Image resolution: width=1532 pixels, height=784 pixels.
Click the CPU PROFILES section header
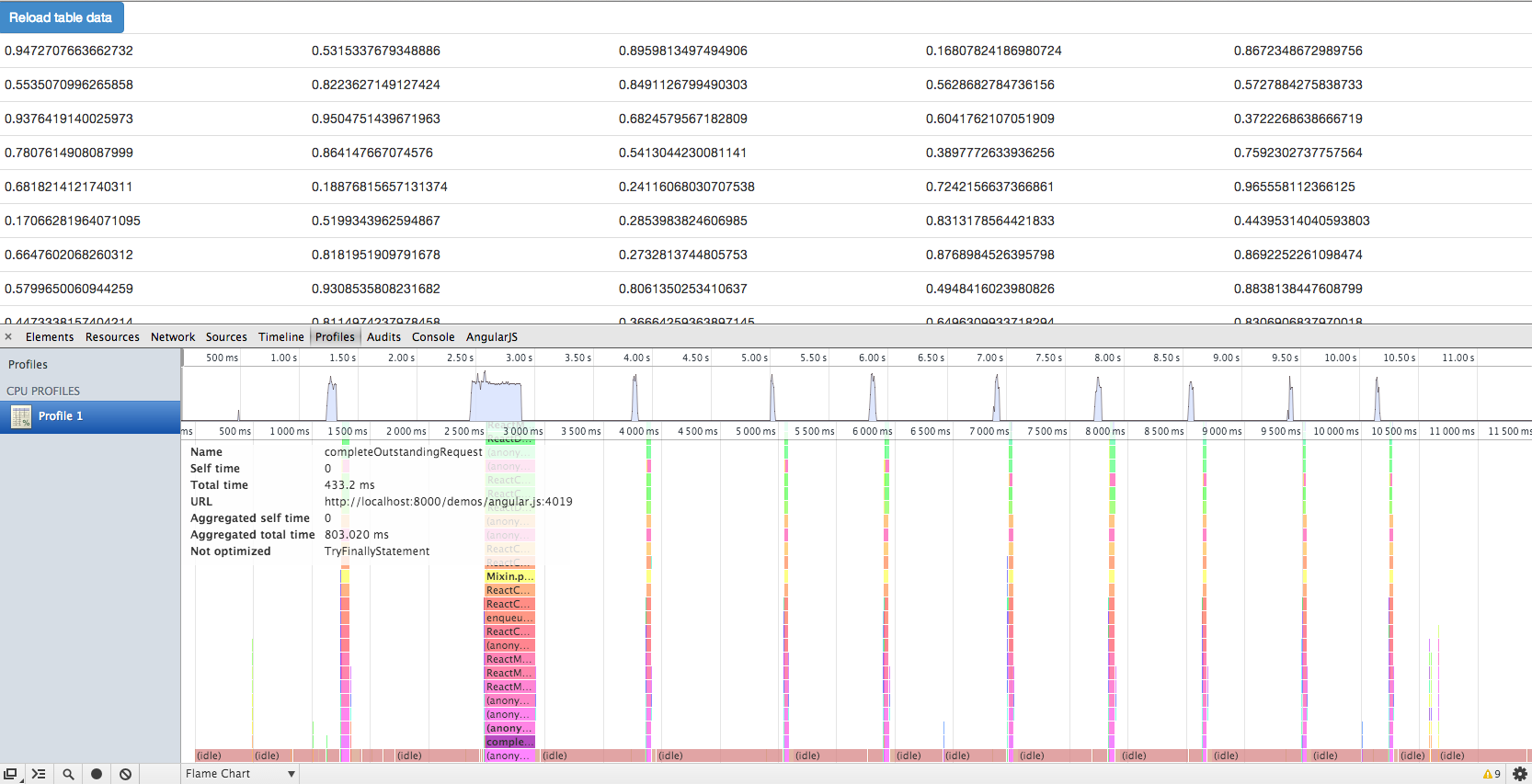coord(43,391)
